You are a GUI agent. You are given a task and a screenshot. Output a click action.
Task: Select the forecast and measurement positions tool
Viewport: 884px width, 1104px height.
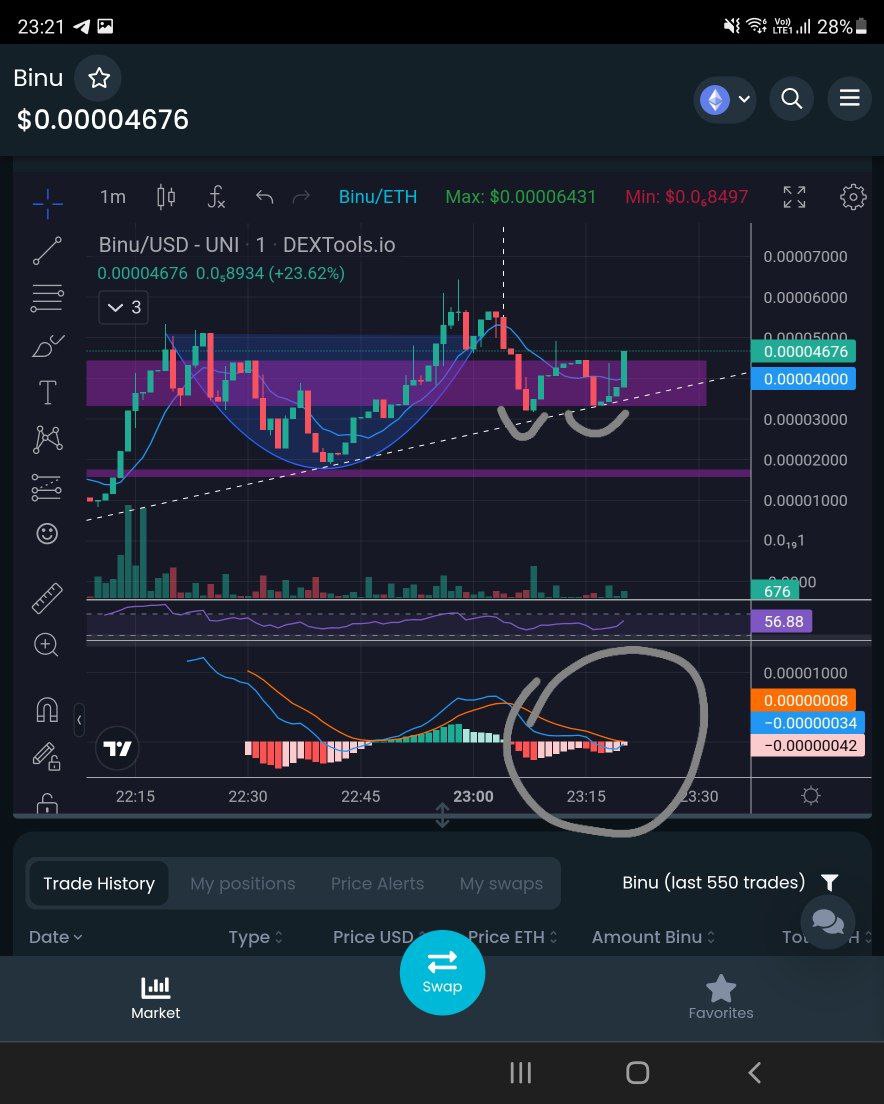tap(47, 487)
